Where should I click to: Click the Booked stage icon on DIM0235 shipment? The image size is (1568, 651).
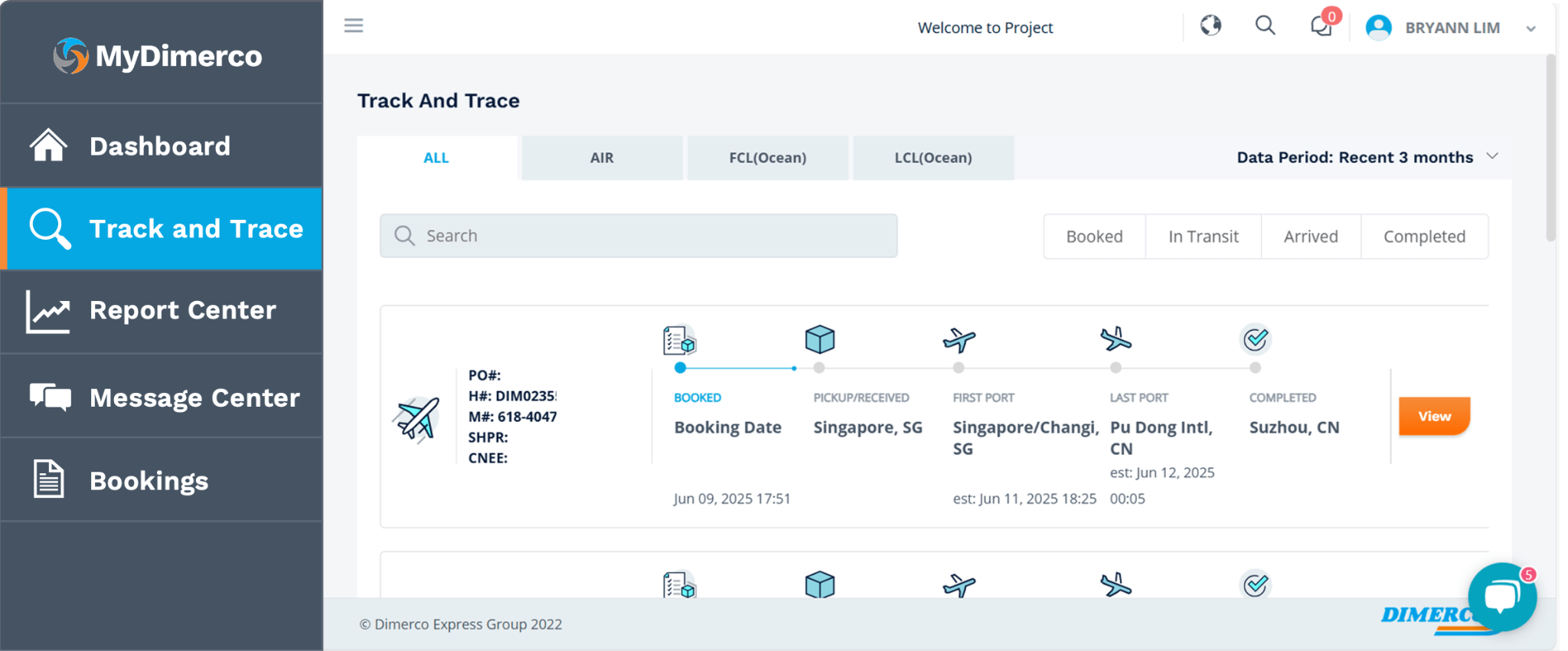pyautogui.click(x=679, y=339)
